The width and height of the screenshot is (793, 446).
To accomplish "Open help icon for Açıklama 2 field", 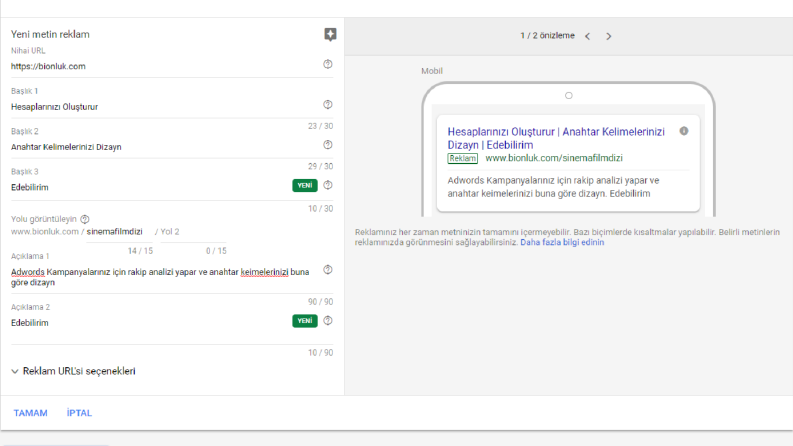I will point(328,321).
